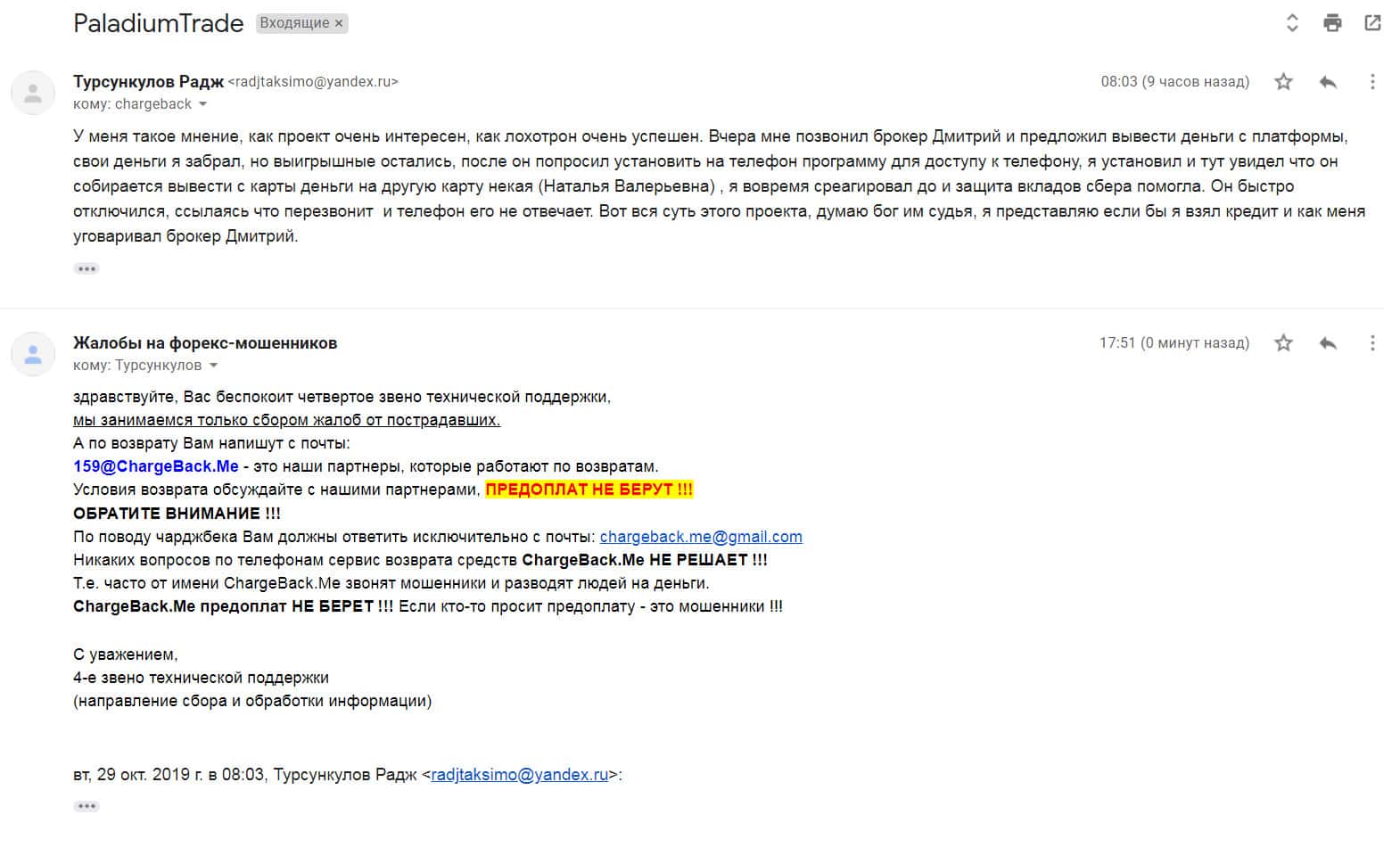Click sender name Жалобы на форекс-мошенников
The height and width of the screenshot is (848, 1400).
point(205,343)
